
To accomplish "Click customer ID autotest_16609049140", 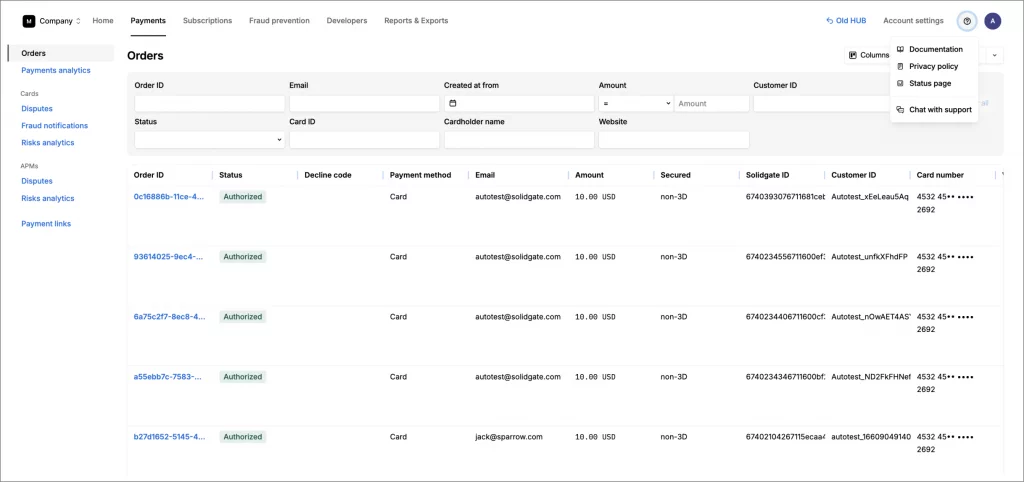I will (x=871, y=436).
